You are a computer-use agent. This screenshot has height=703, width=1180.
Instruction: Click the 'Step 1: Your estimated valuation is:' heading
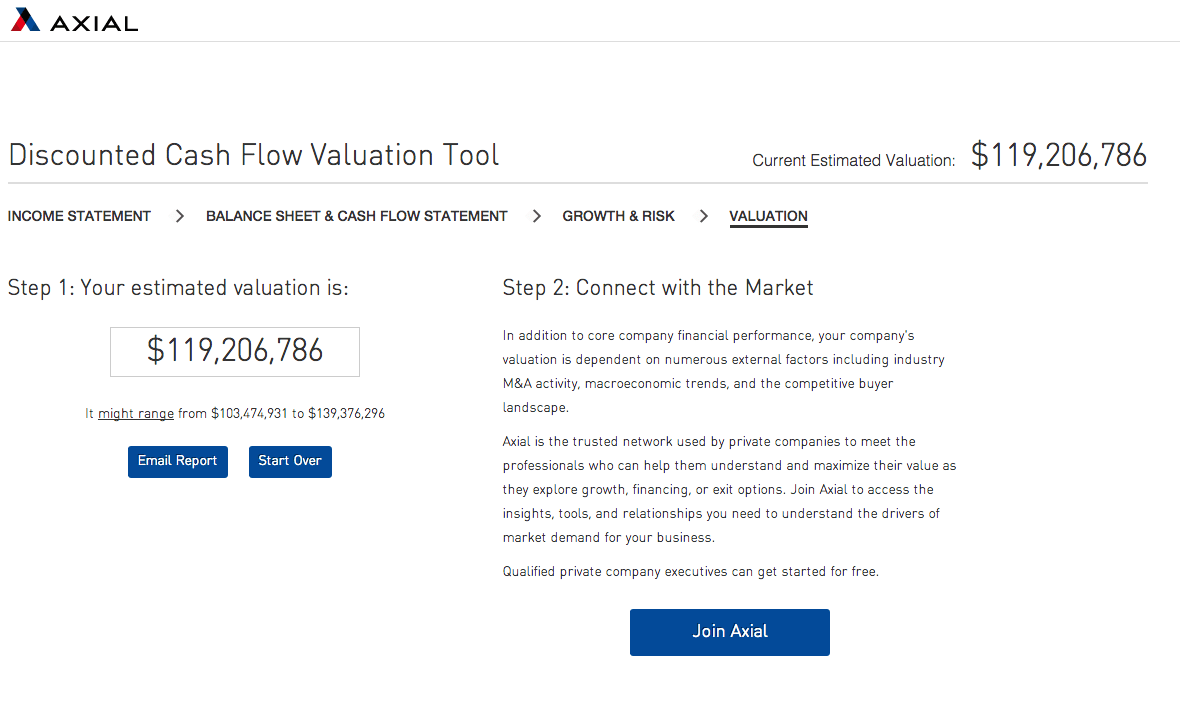tap(178, 288)
